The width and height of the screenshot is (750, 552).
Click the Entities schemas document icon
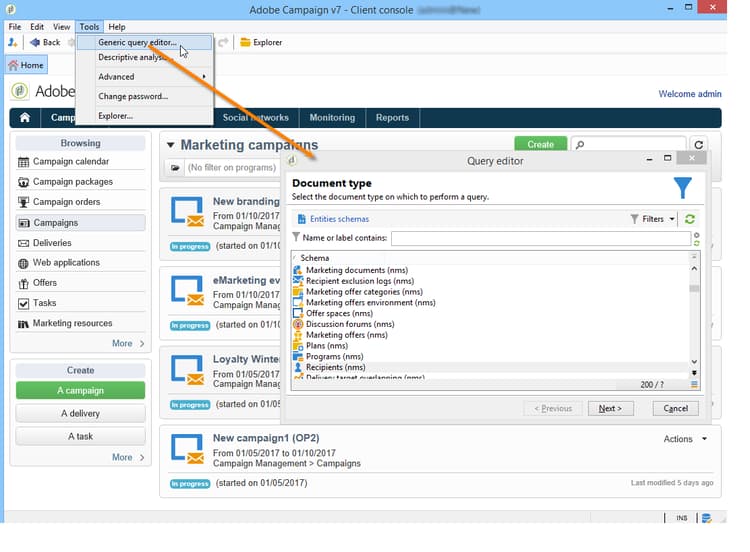click(x=301, y=219)
